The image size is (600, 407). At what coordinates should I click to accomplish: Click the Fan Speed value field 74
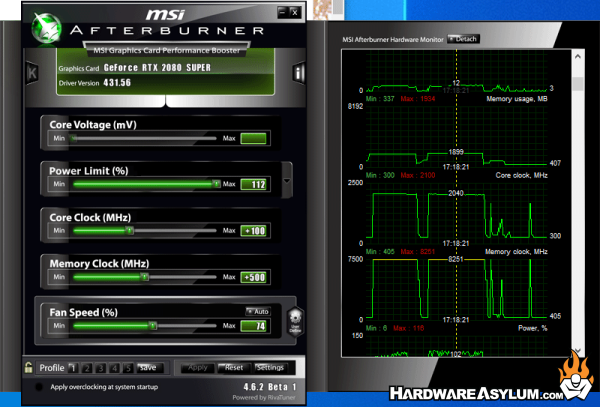tap(253, 326)
